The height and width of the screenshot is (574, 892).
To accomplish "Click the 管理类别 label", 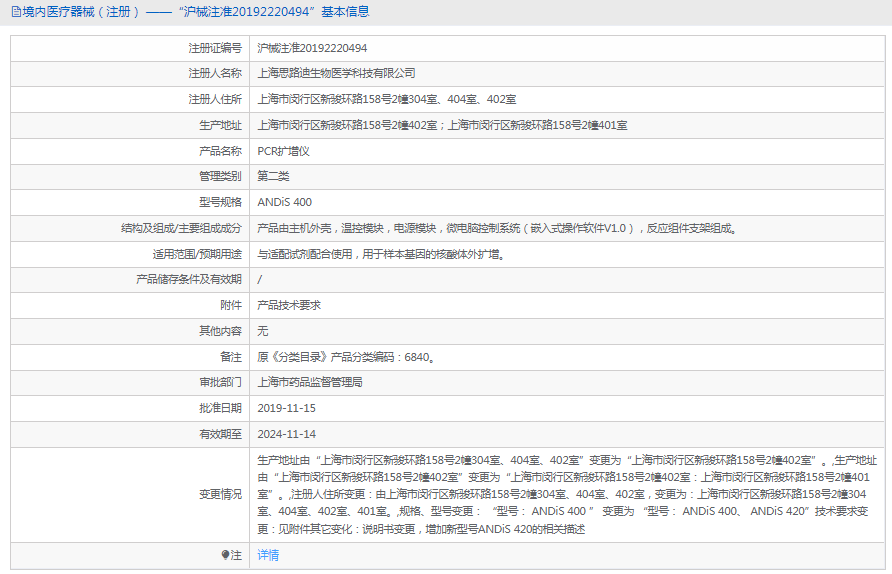I will 220,176.
